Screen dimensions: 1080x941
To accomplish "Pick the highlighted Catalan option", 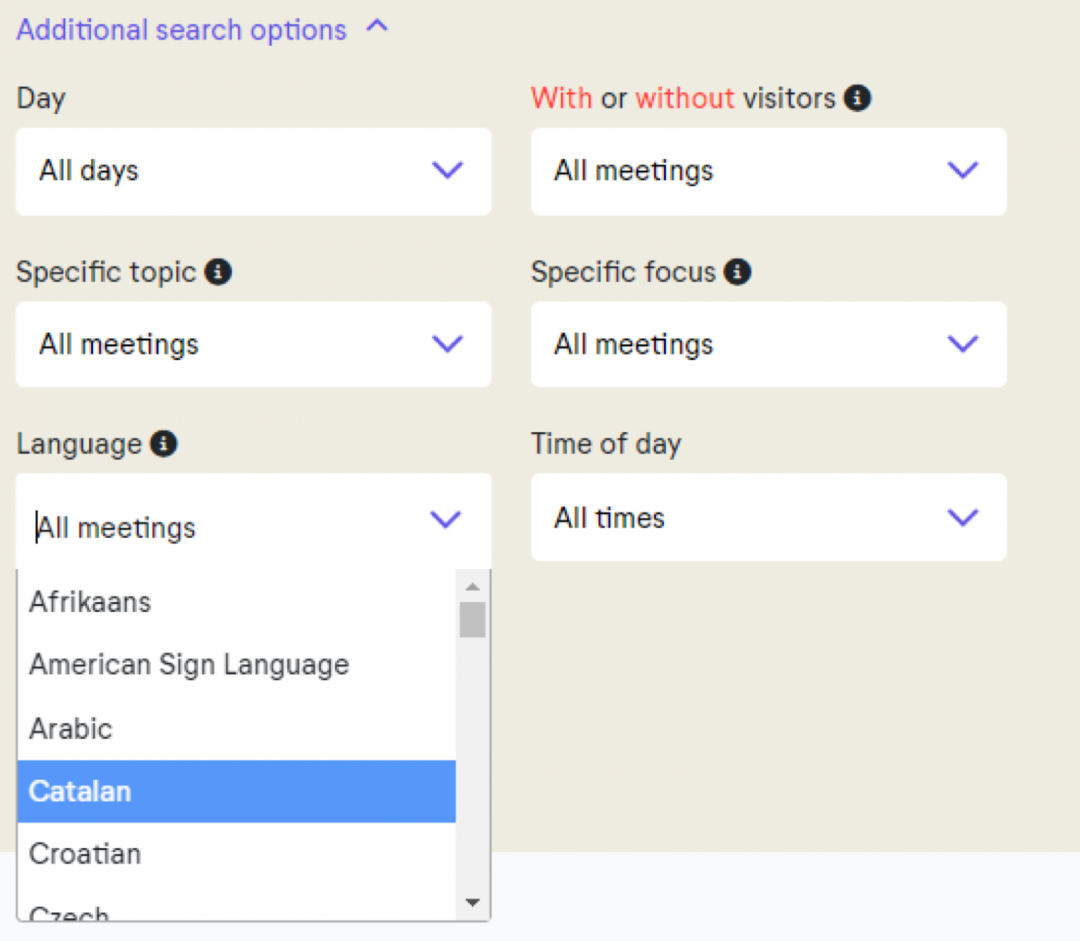I will [80, 791].
